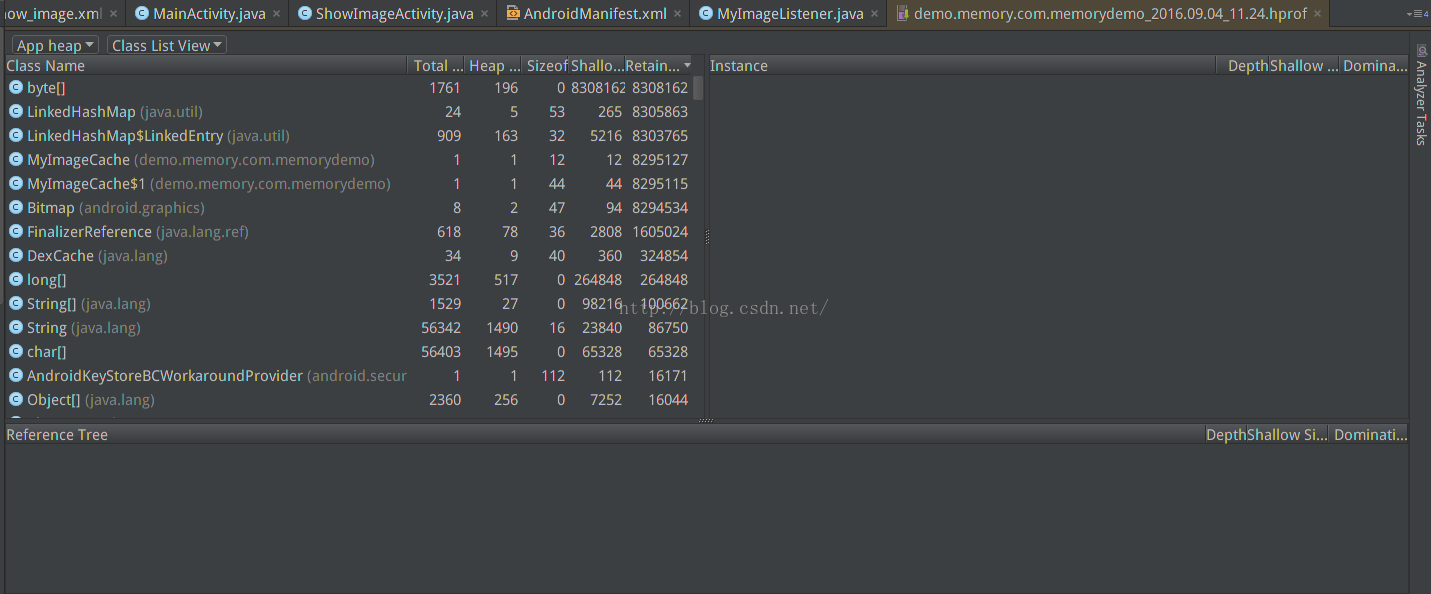The height and width of the screenshot is (594, 1431).
Task: Open the Class List View dropdown
Action: tap(167, 45)
